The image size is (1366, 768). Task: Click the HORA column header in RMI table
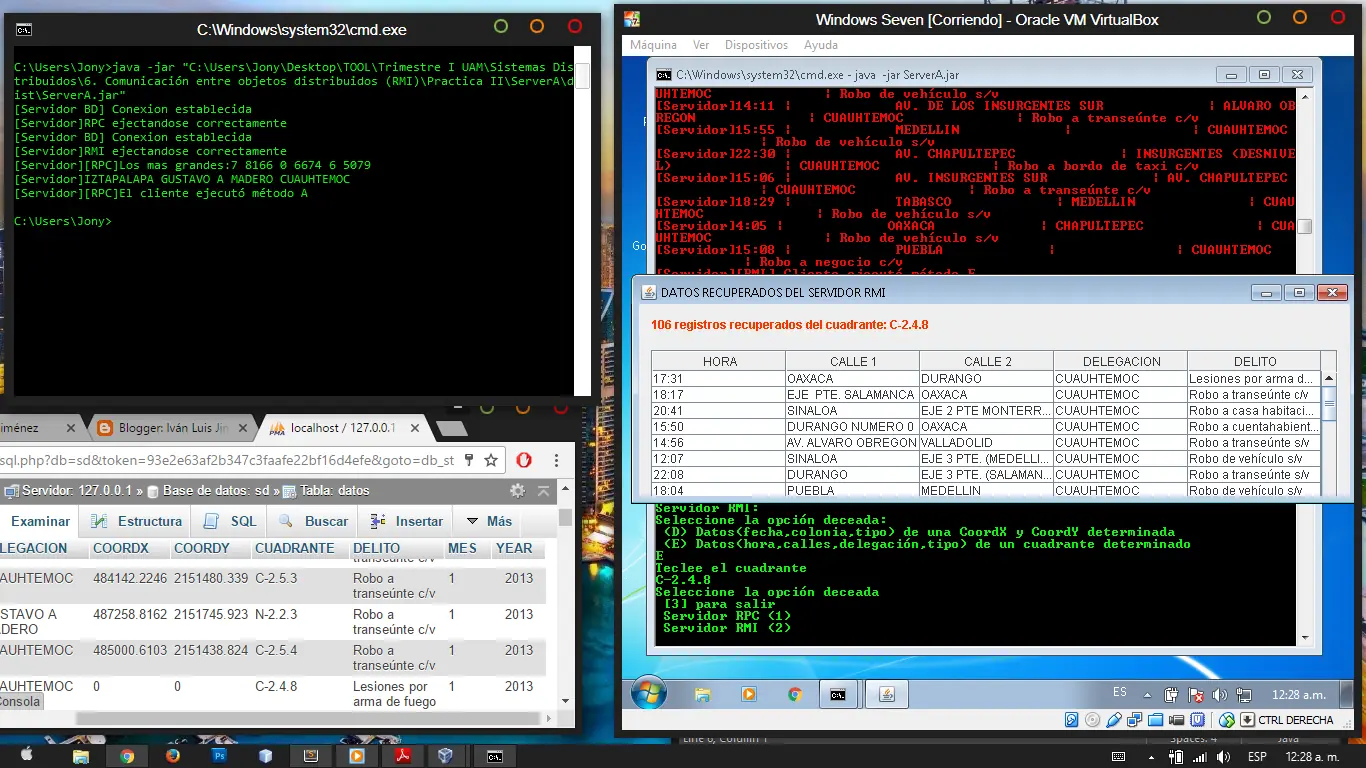pos(719,362)
